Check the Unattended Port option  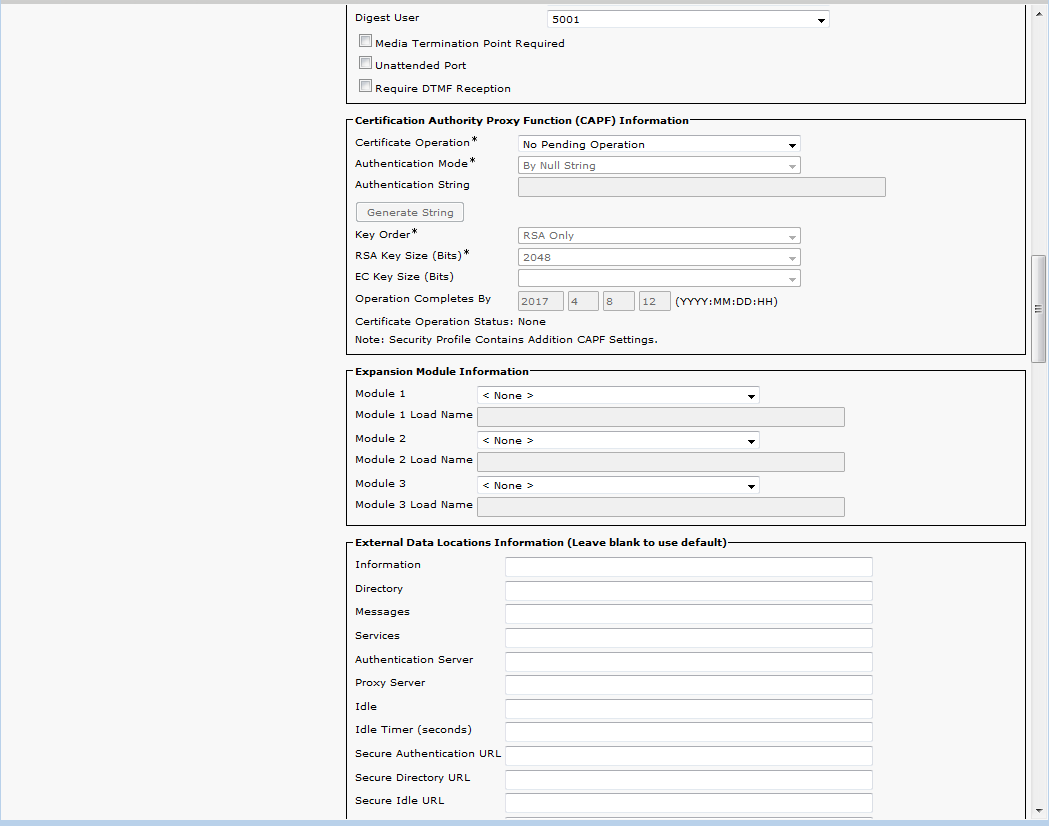click(366, 64)
